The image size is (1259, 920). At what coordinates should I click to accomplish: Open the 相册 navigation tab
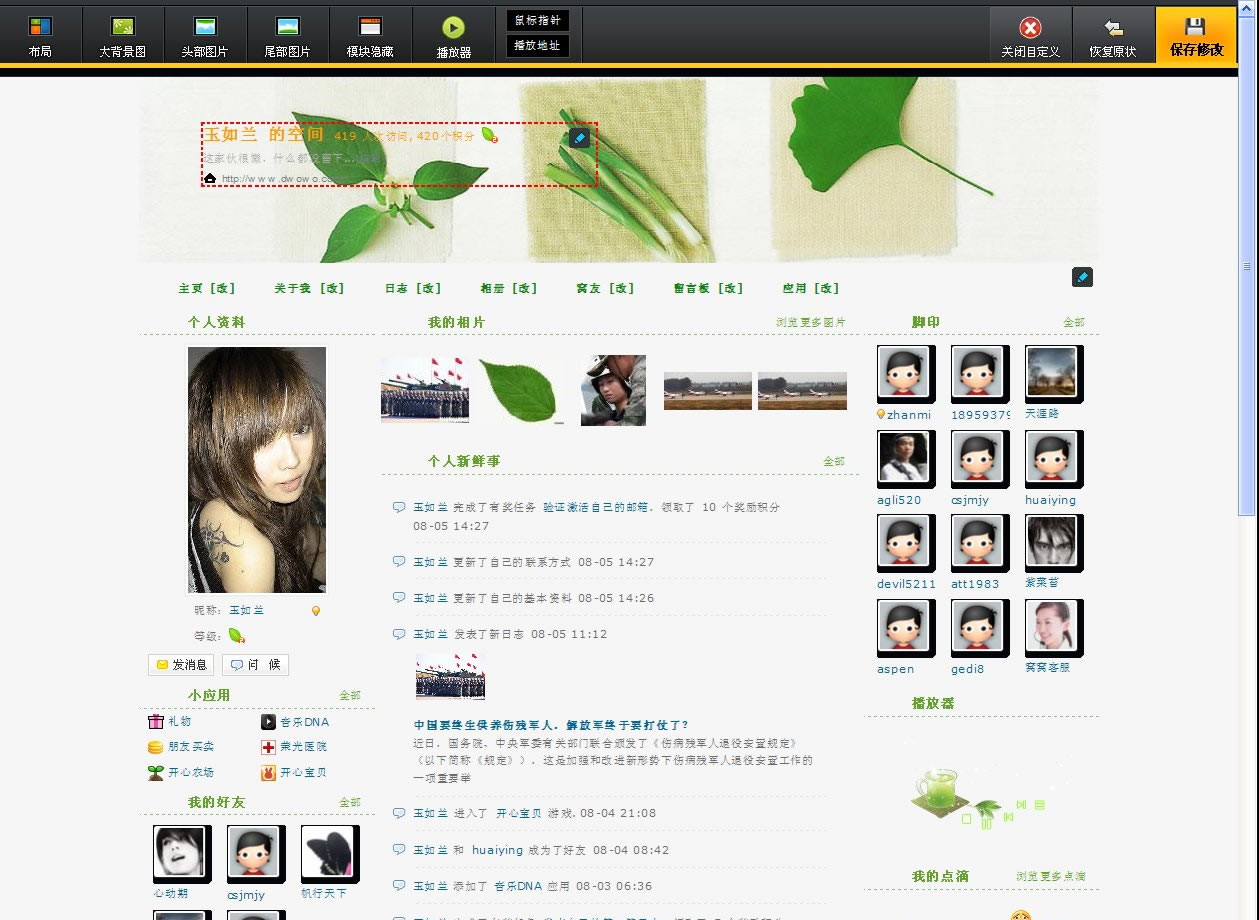point(492,288)
